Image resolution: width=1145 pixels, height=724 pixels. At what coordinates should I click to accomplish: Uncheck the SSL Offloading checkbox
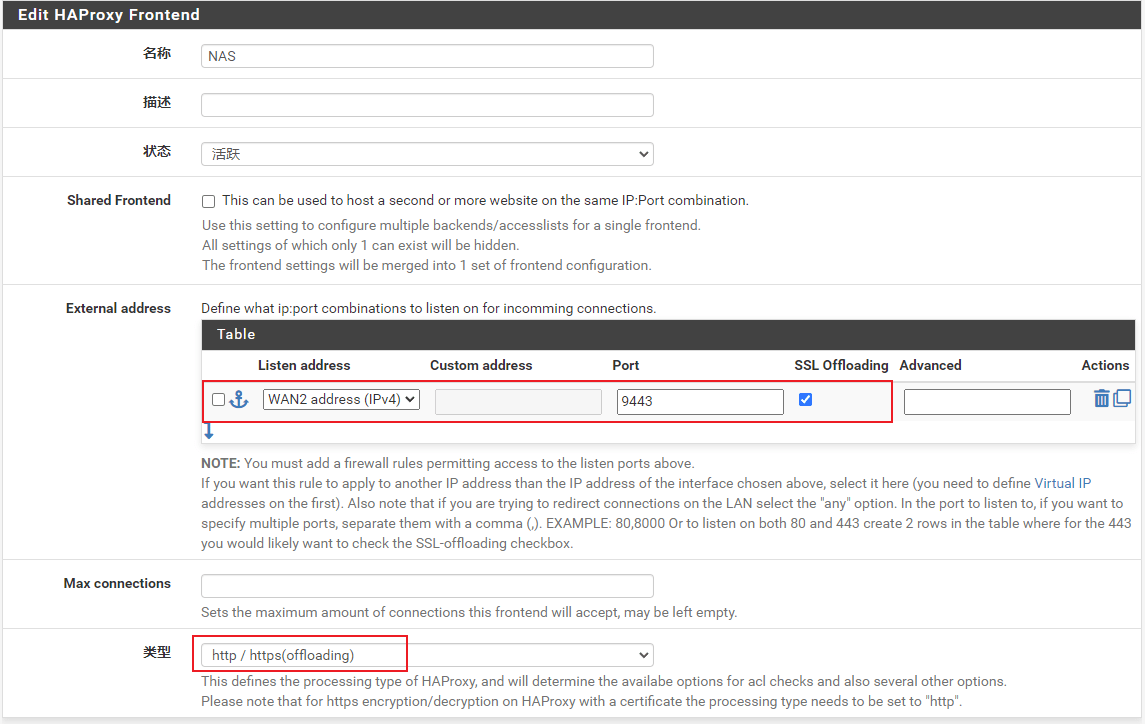point(805,400)
